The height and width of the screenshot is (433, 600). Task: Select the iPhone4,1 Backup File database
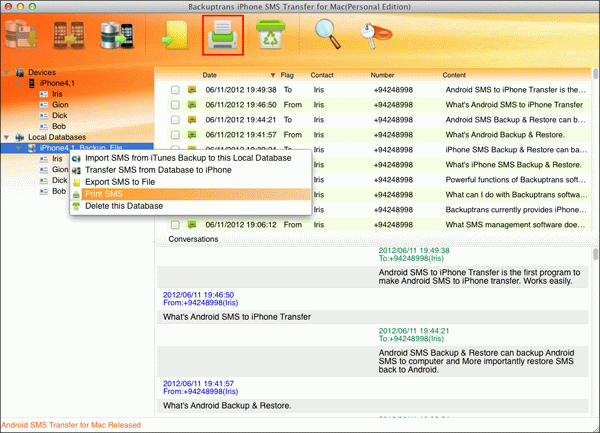80,148
